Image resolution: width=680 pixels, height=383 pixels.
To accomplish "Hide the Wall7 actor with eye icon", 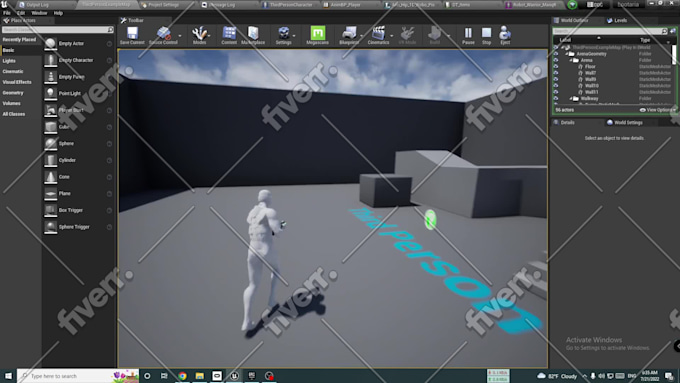I will (x=556, y=73).
